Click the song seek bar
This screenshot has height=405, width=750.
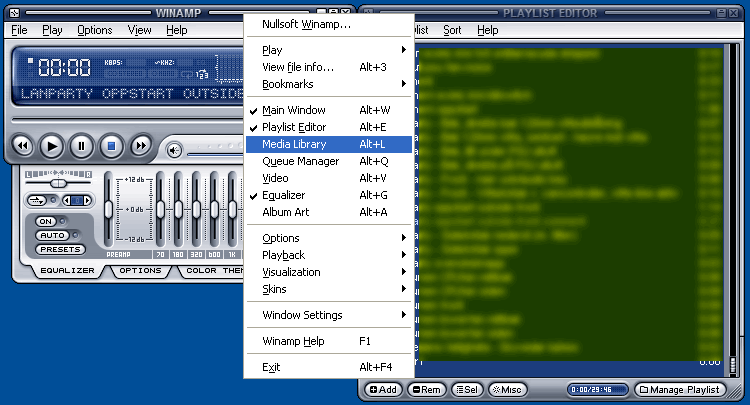point(128,119)
